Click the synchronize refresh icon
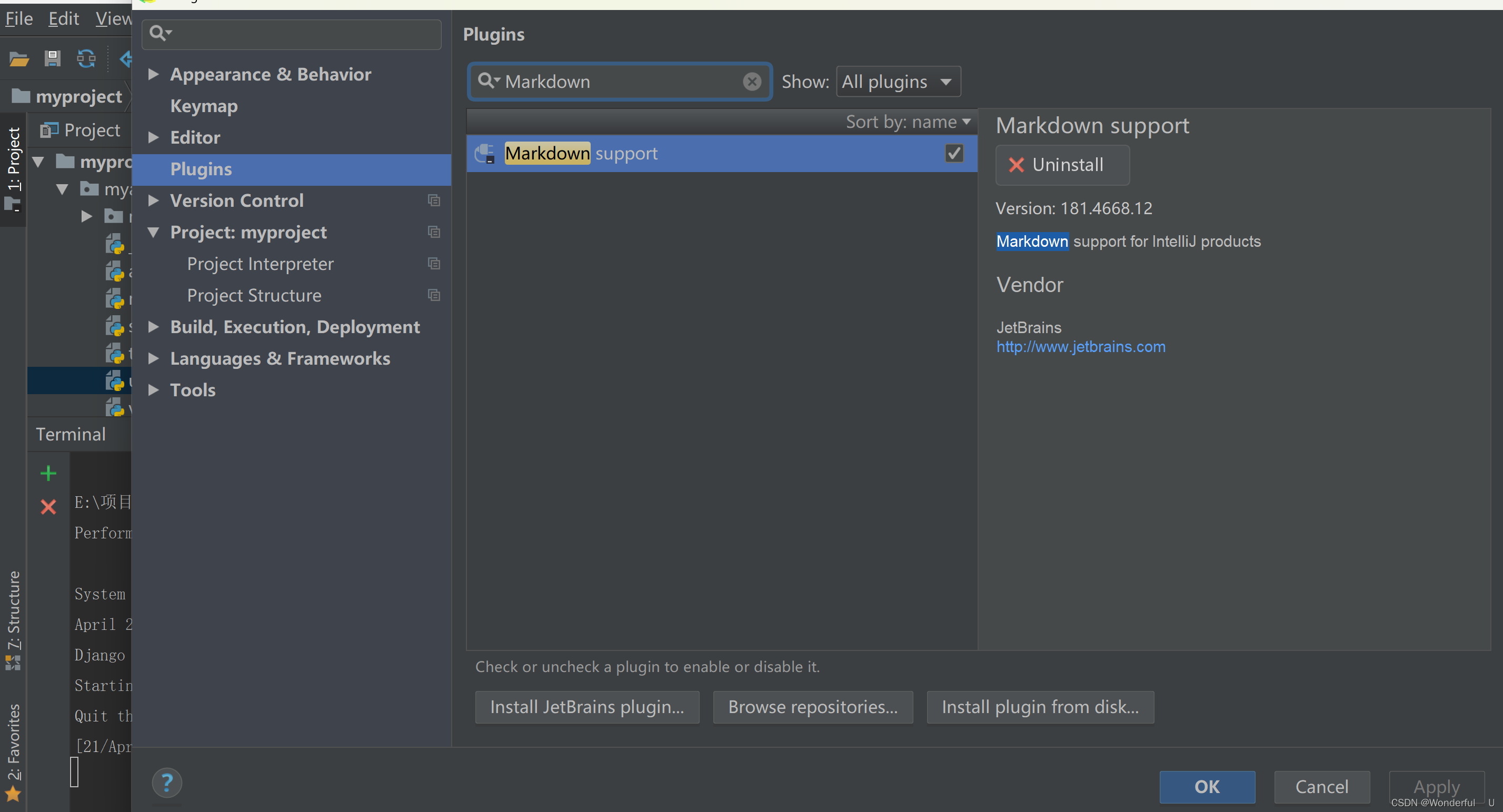The height and width of the screenshot is (812, 1503). [86, 59]
